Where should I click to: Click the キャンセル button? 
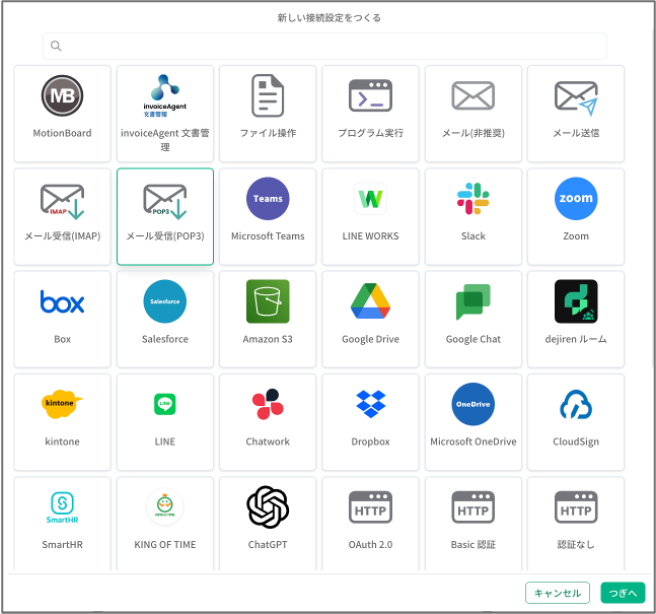pos(557,593)
